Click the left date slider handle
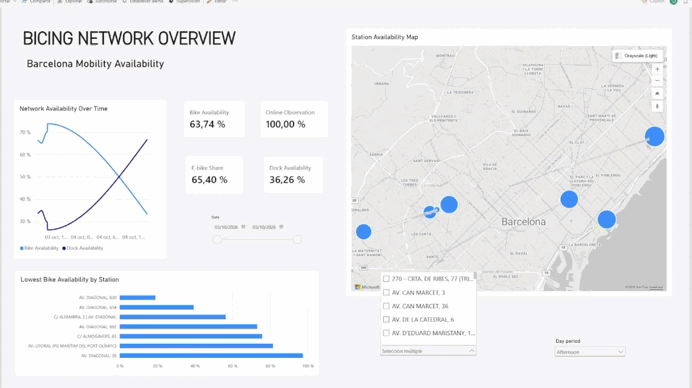Image resolution: width=692 pixels, height=388 pixels. pos(217,239)
